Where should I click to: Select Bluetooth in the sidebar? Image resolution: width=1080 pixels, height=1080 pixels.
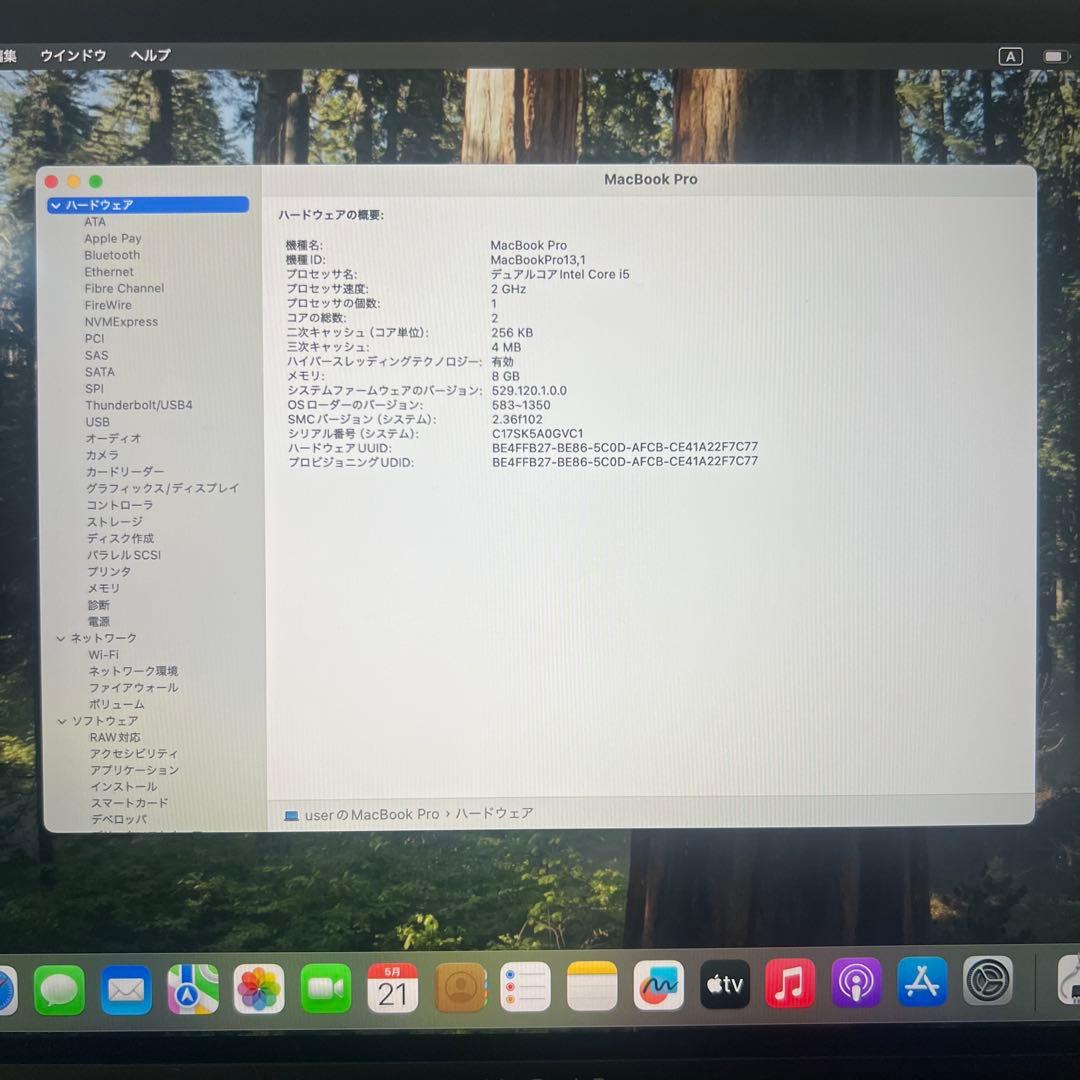point(111,254)
